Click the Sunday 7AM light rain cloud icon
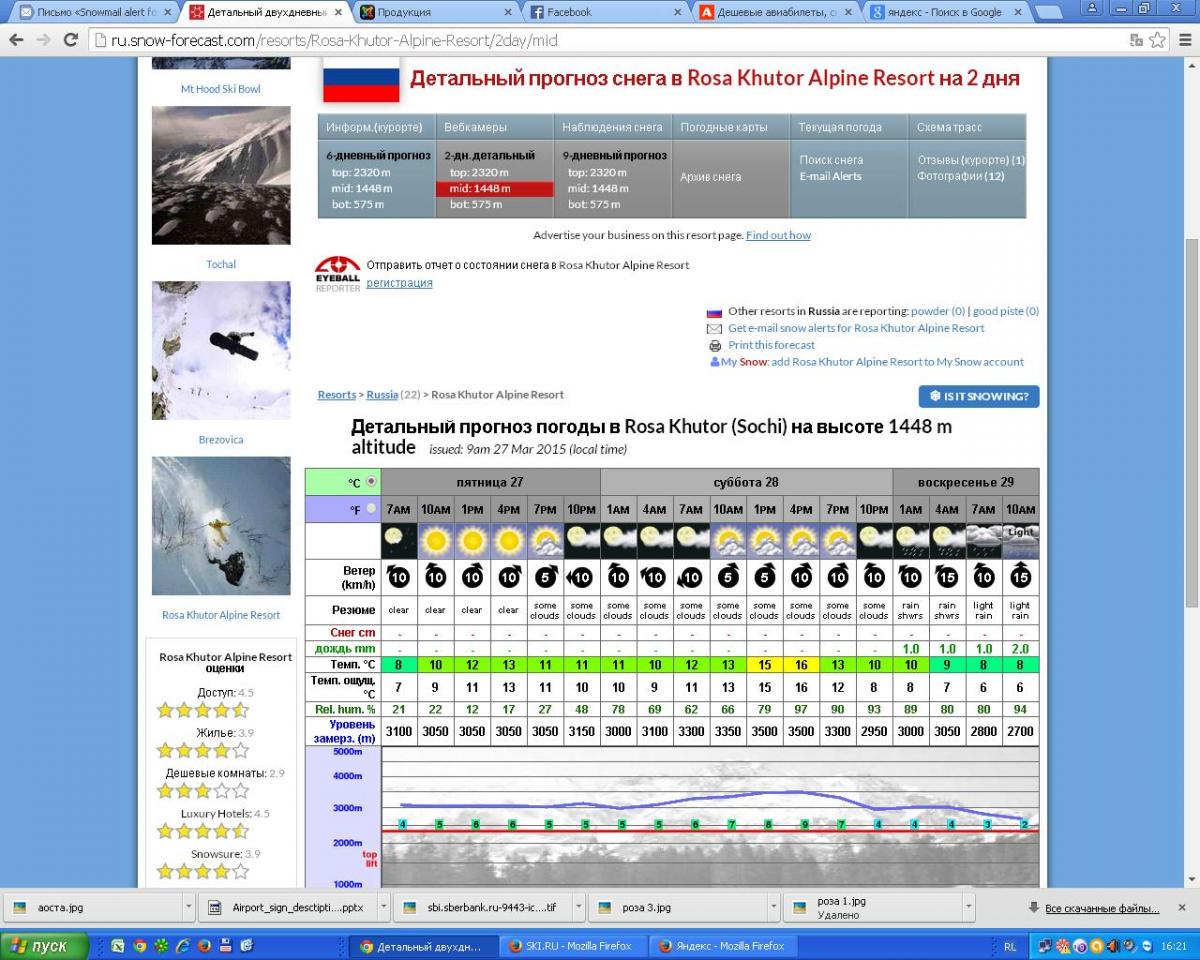Screen dimensions: 1200x960 pyautogui.click(x=984, y=541)
